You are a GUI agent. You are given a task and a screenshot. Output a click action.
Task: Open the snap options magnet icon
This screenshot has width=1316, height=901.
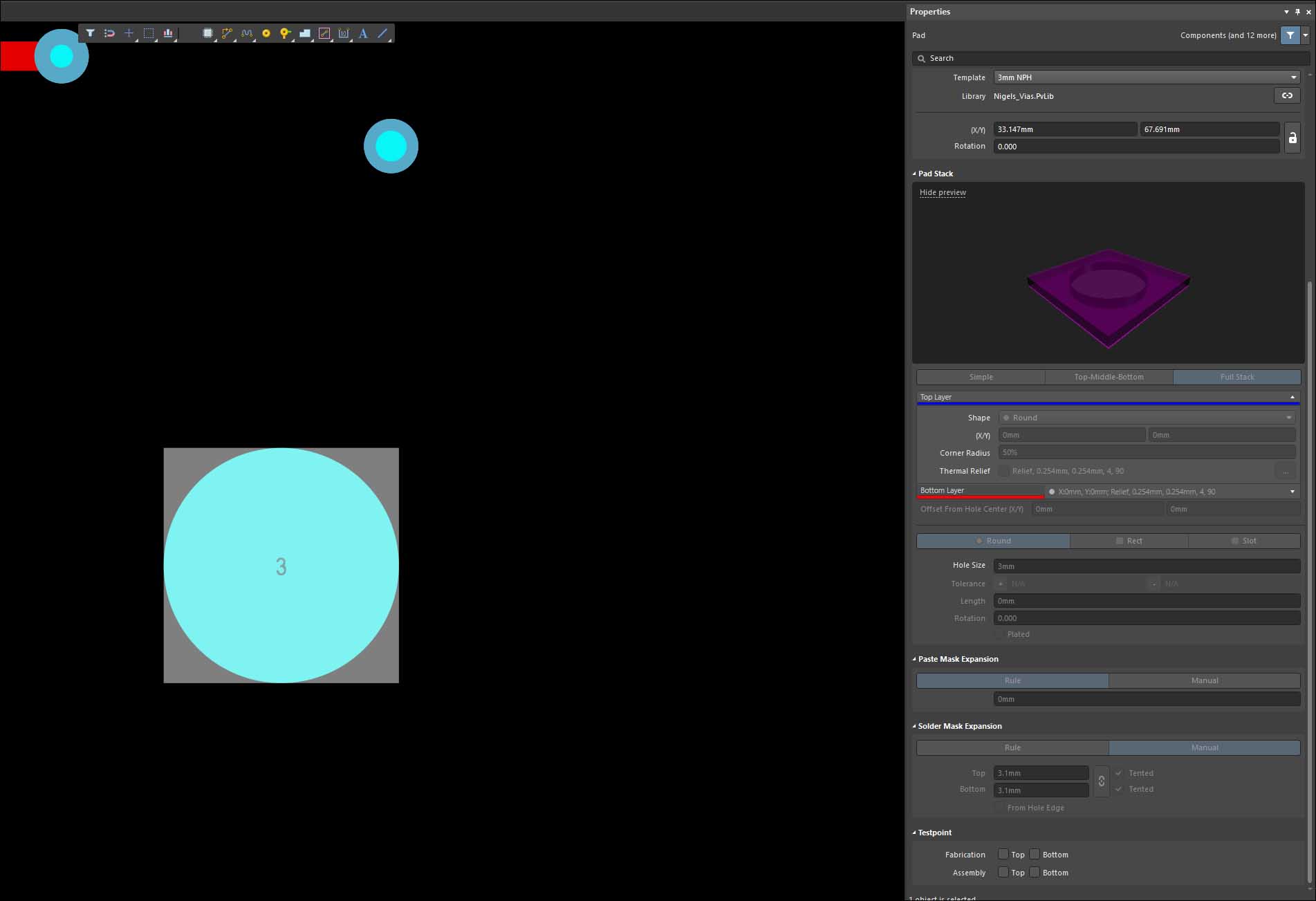[x=109, y=33]
